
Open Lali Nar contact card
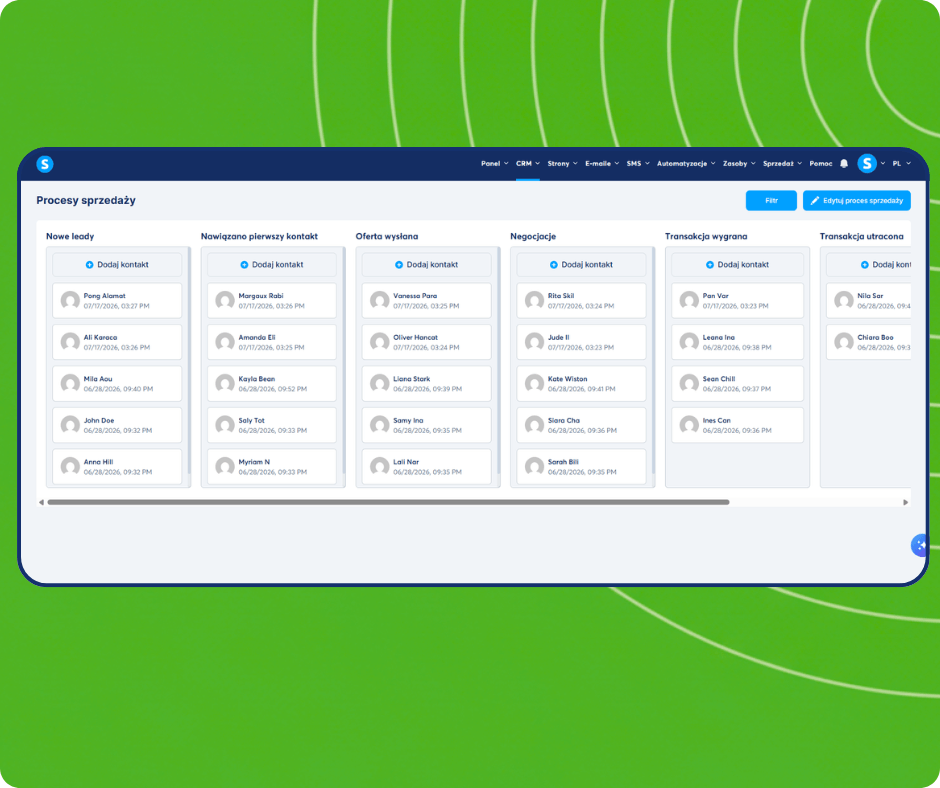click(x=426, y=467)
